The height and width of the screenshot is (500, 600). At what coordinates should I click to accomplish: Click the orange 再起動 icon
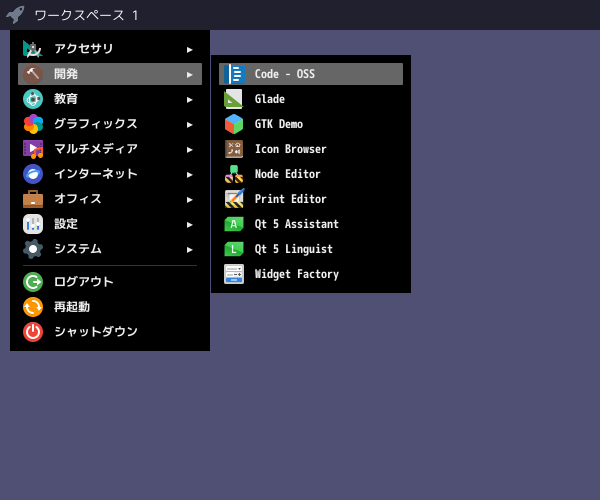click(x=33, y=307)
